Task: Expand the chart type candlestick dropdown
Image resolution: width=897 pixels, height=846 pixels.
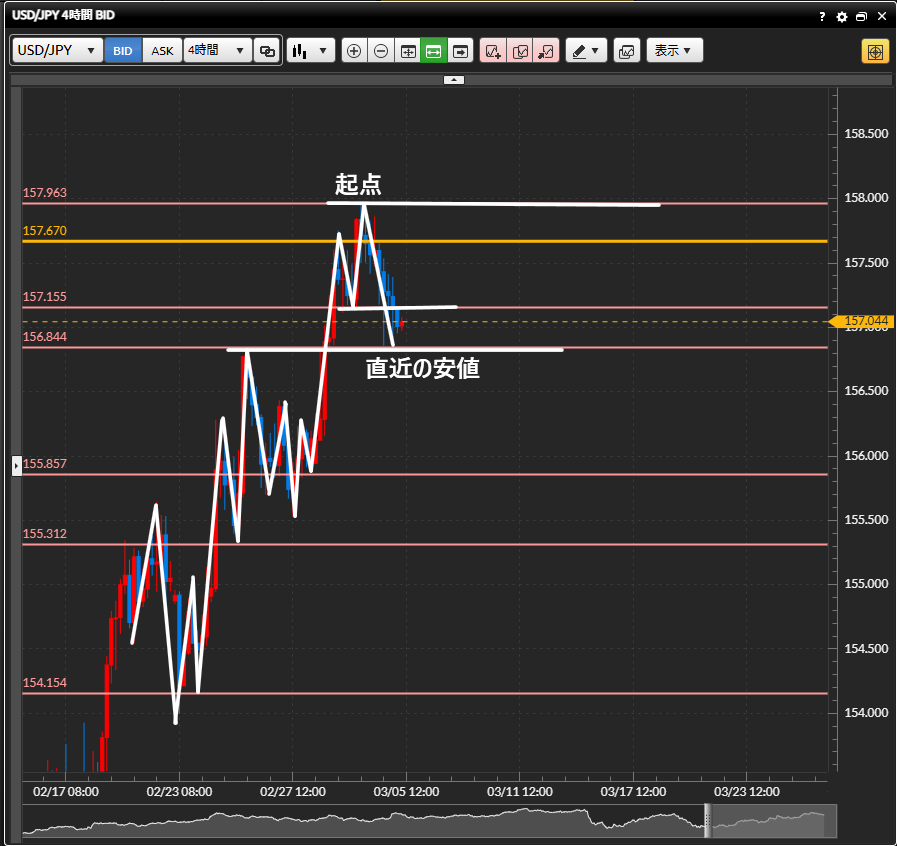Action: [x=310, y=51]
